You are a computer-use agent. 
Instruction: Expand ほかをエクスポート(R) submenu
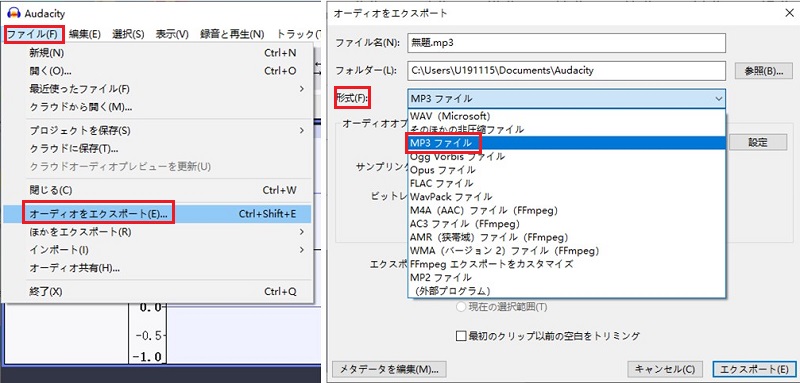click(x=157, y=232)
